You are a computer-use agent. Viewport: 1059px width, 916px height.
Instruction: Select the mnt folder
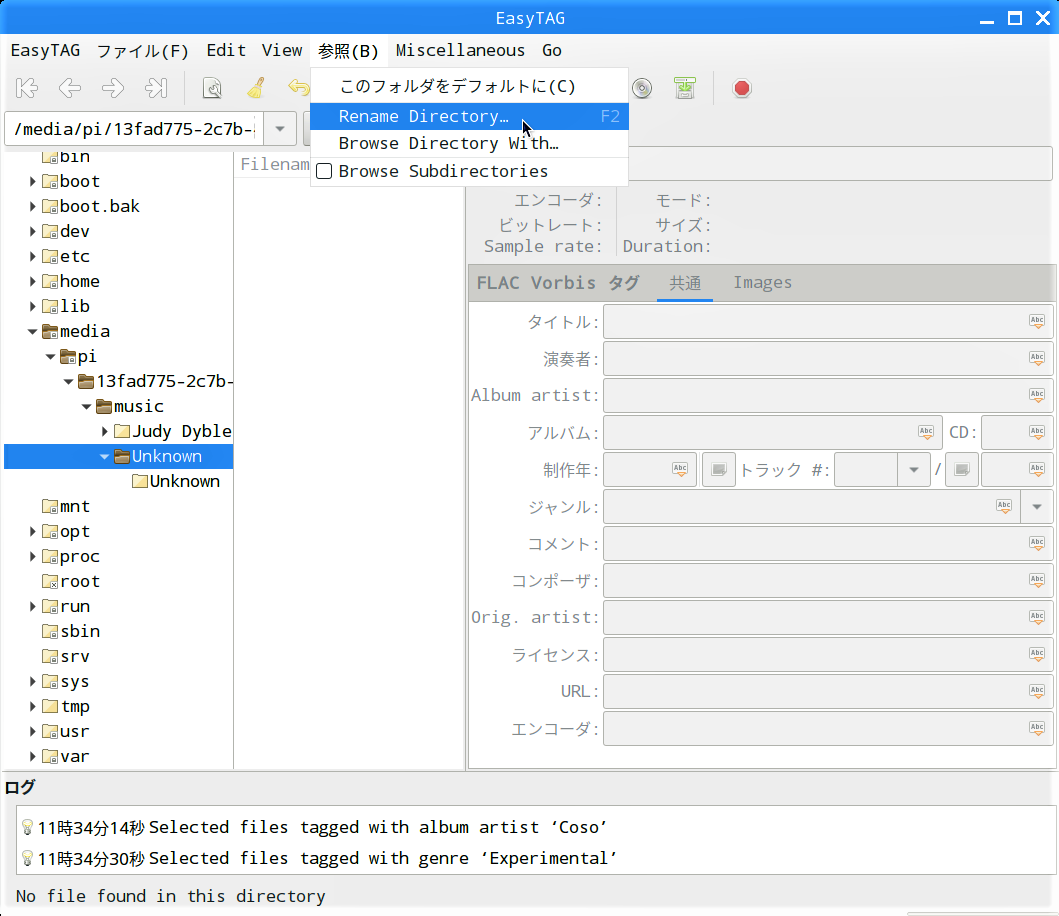click(74, 506)
